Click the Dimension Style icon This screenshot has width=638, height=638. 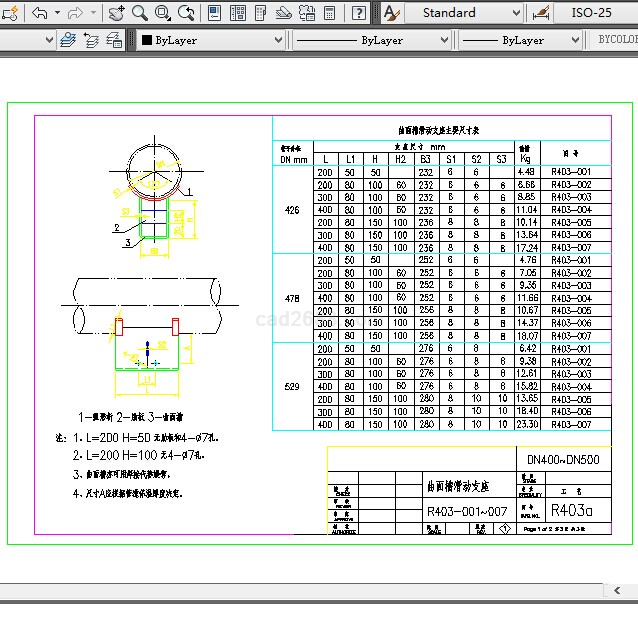(541, 13)
